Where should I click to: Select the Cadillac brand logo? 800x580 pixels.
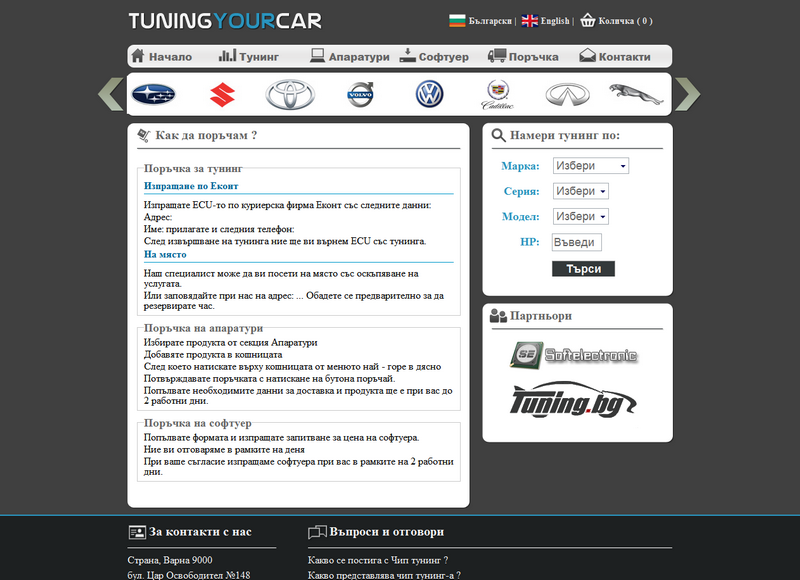click(497, 94)
